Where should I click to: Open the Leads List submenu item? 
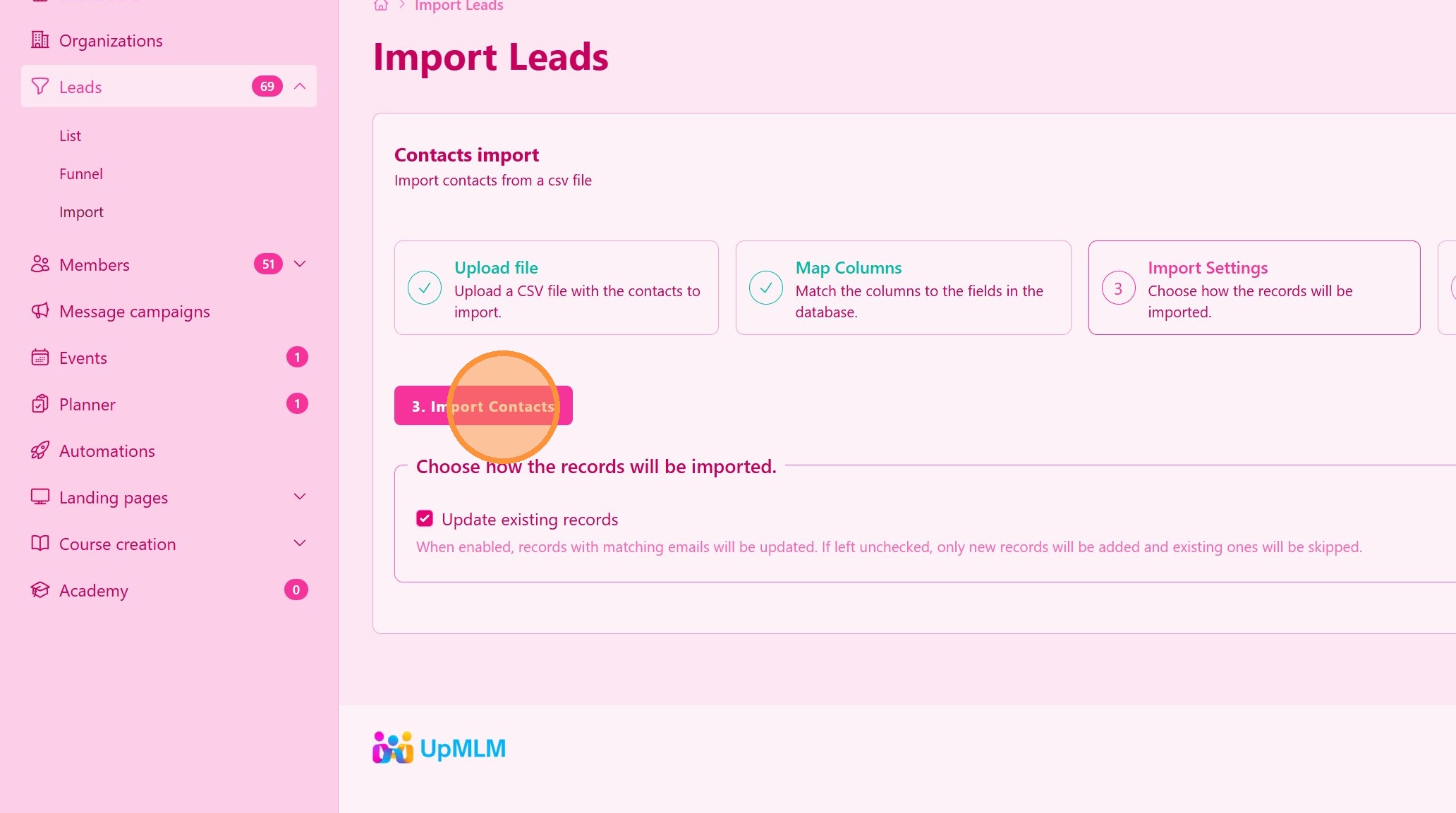70,136
